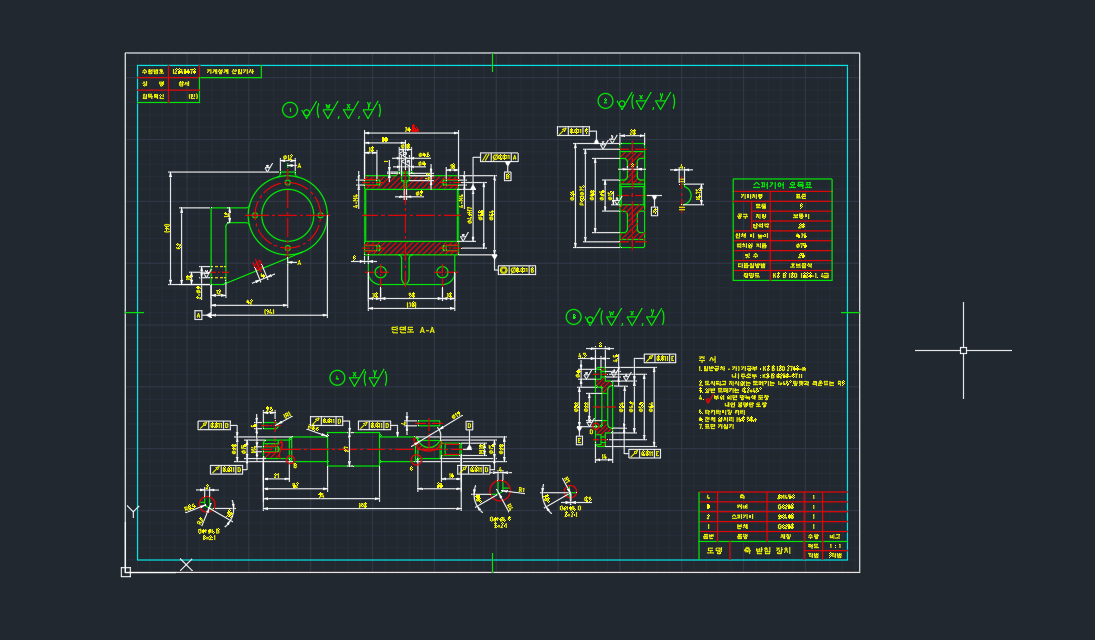This screenshot has height=640, width=1095.
Task: Select the (38) base width dimension in section view
Action: click(x=411, y=305)
